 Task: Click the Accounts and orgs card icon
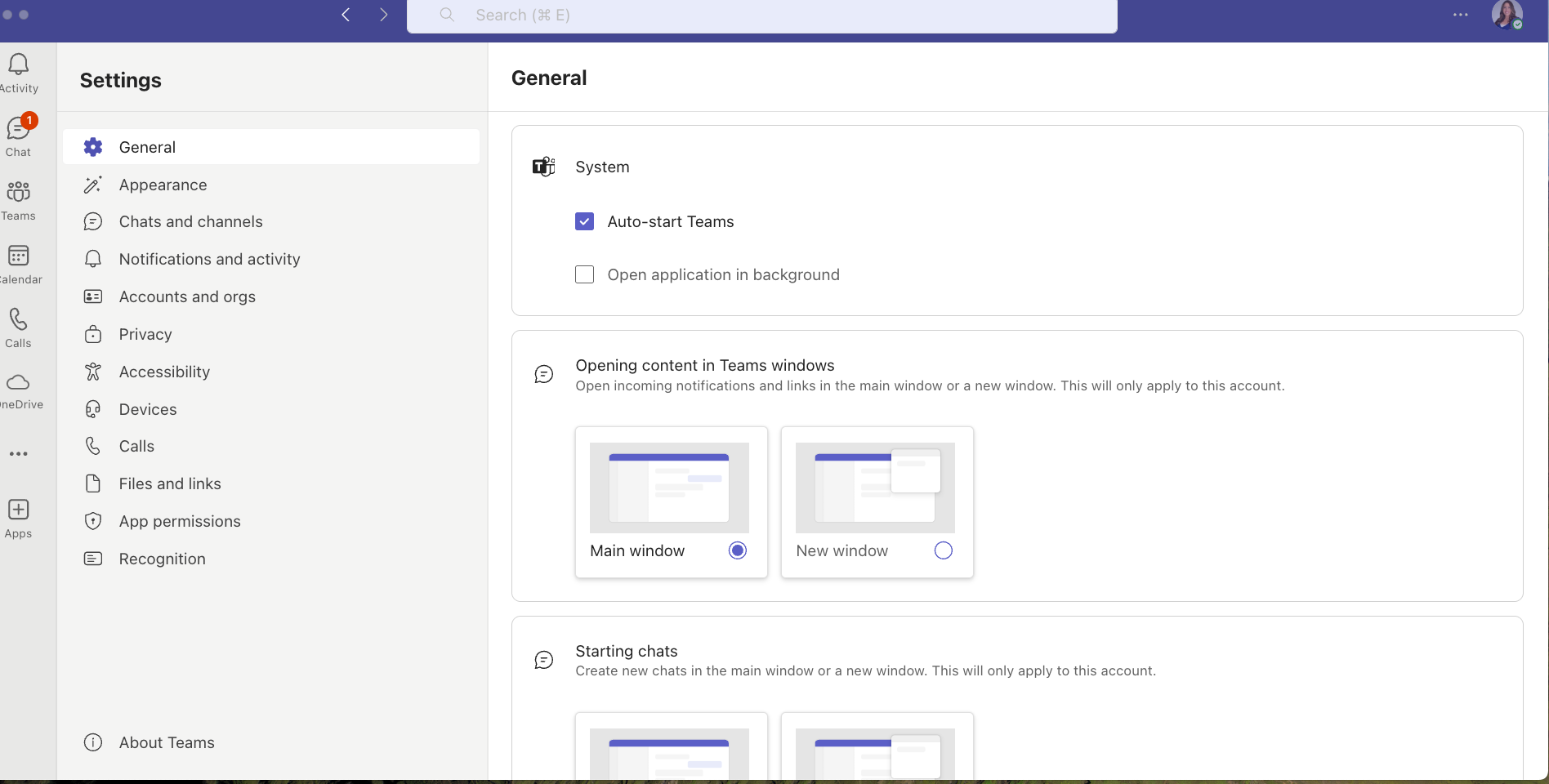click(x=93, y=296)
